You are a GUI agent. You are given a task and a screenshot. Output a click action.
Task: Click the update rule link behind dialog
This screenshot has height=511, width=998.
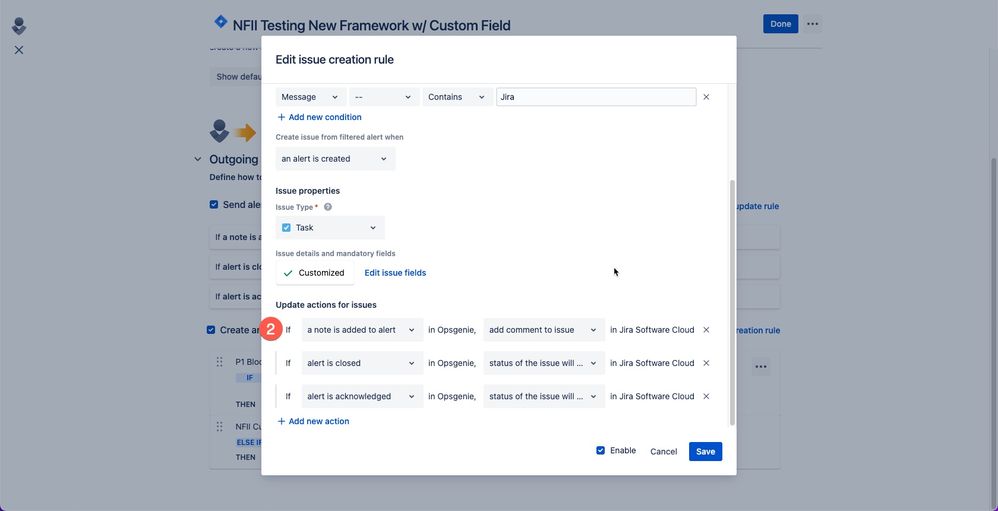point(758,207)
